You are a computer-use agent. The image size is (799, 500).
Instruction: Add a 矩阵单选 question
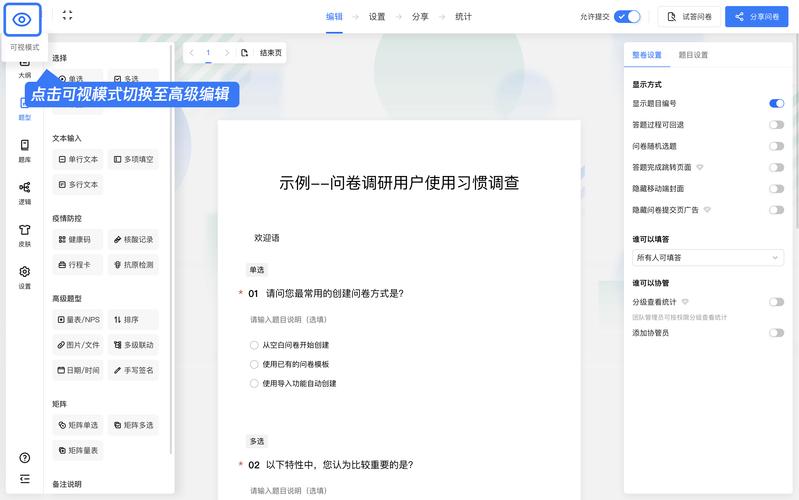(78, 425)
